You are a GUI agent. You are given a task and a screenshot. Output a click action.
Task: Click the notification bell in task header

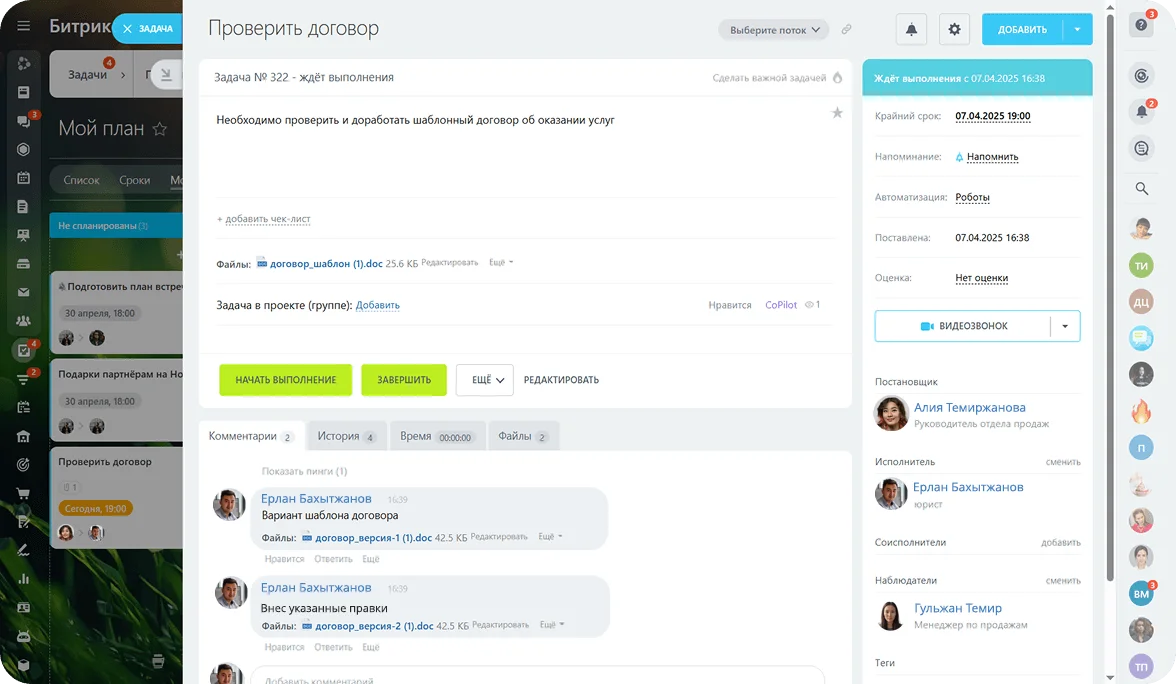[911, 29]
